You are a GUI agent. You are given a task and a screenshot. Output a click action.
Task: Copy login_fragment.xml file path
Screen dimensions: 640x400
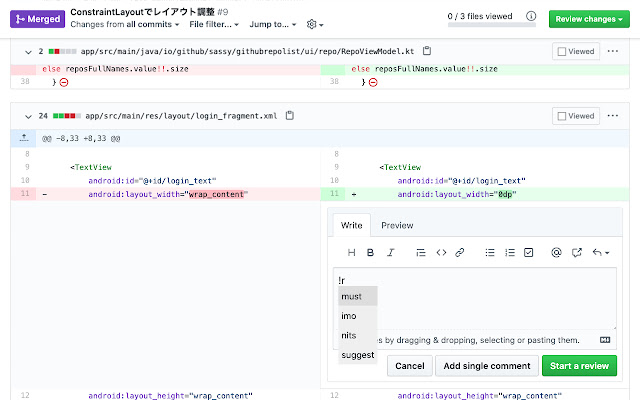(290, 115)
